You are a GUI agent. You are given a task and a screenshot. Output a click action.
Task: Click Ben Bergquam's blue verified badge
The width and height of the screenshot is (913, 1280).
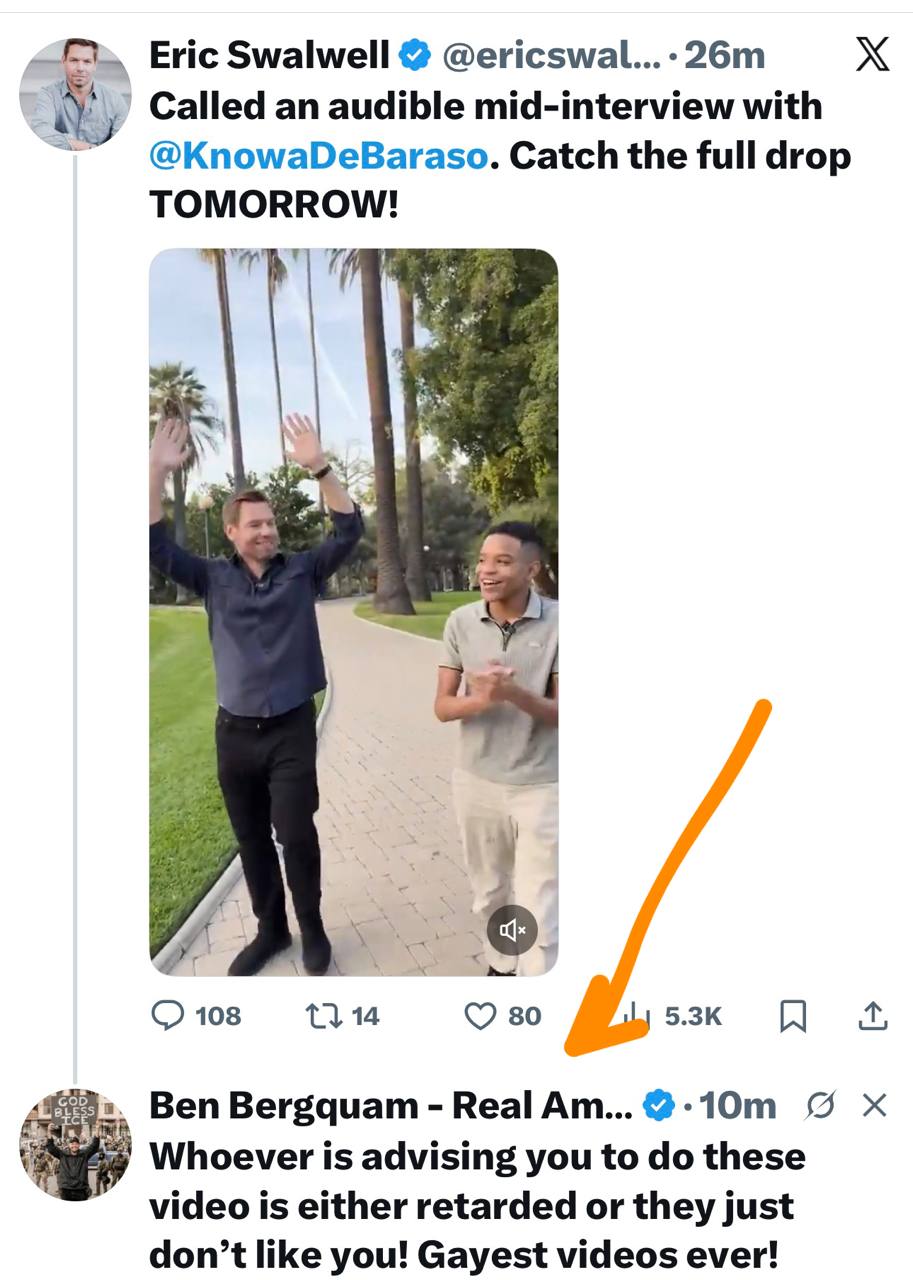coord(657,1105)
